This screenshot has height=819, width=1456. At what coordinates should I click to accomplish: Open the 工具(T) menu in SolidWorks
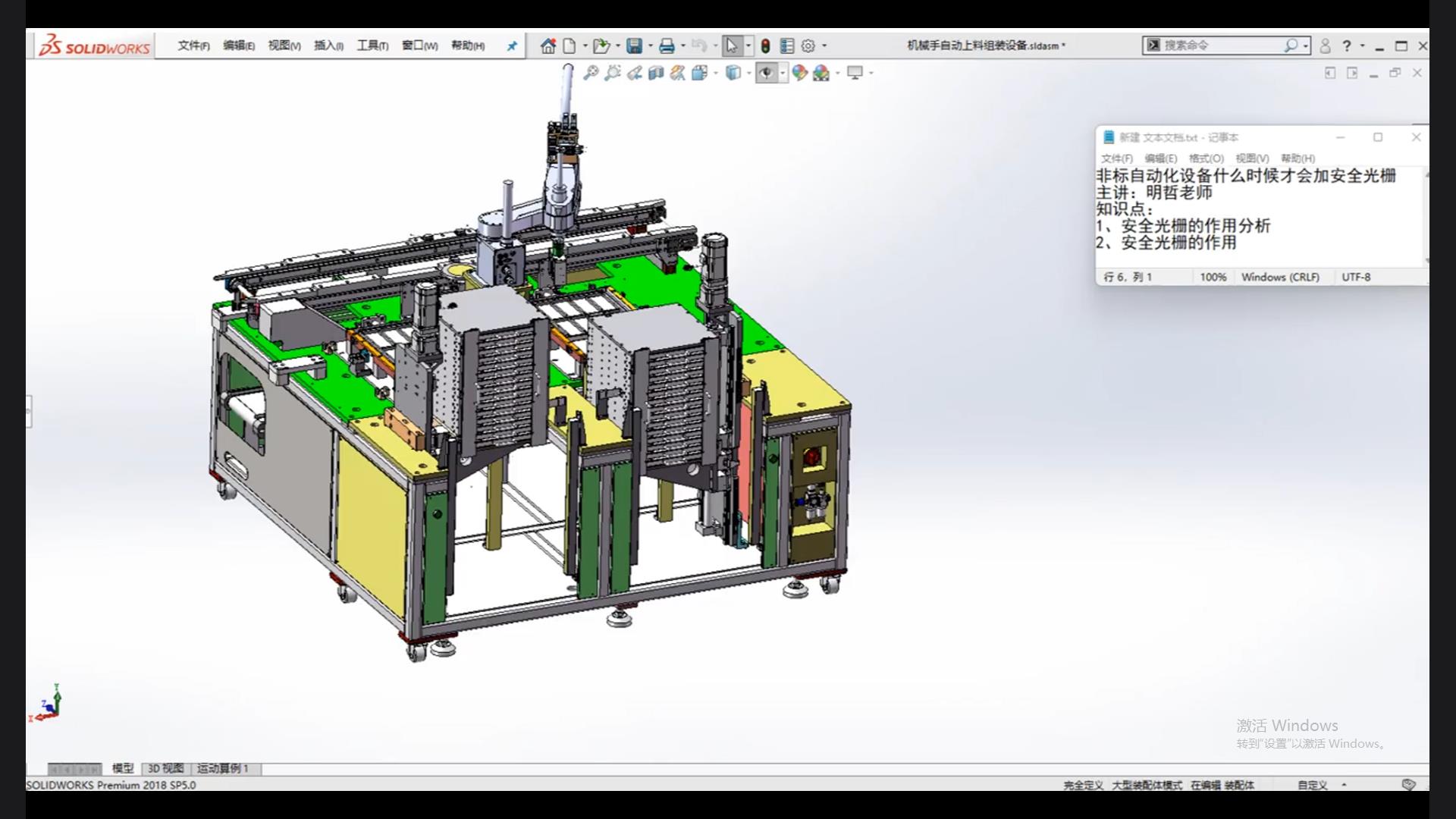coord(372,45)
